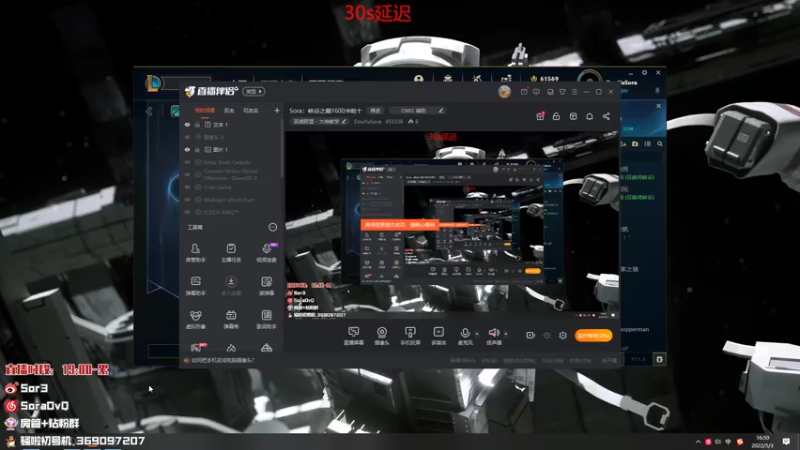Show the Midnight Ghost Hunt source

[x=187, y=200]
